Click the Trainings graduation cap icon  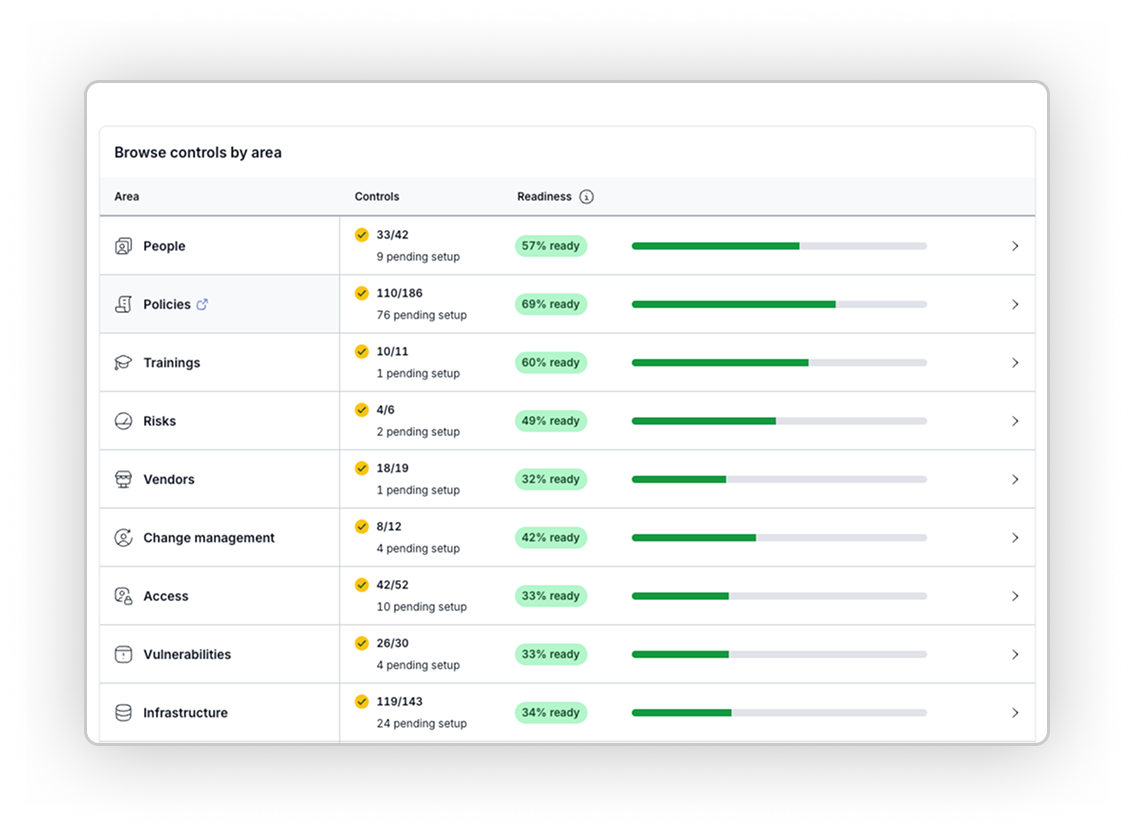[123, 363]
